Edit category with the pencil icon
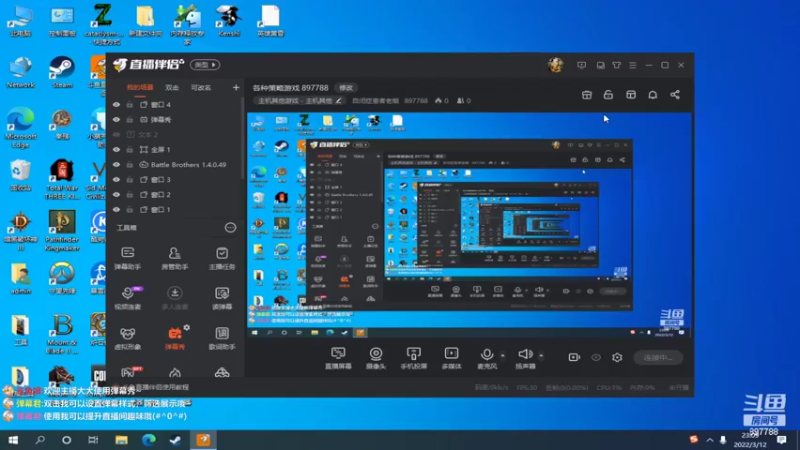800x450 pixels. click(338, 101)
